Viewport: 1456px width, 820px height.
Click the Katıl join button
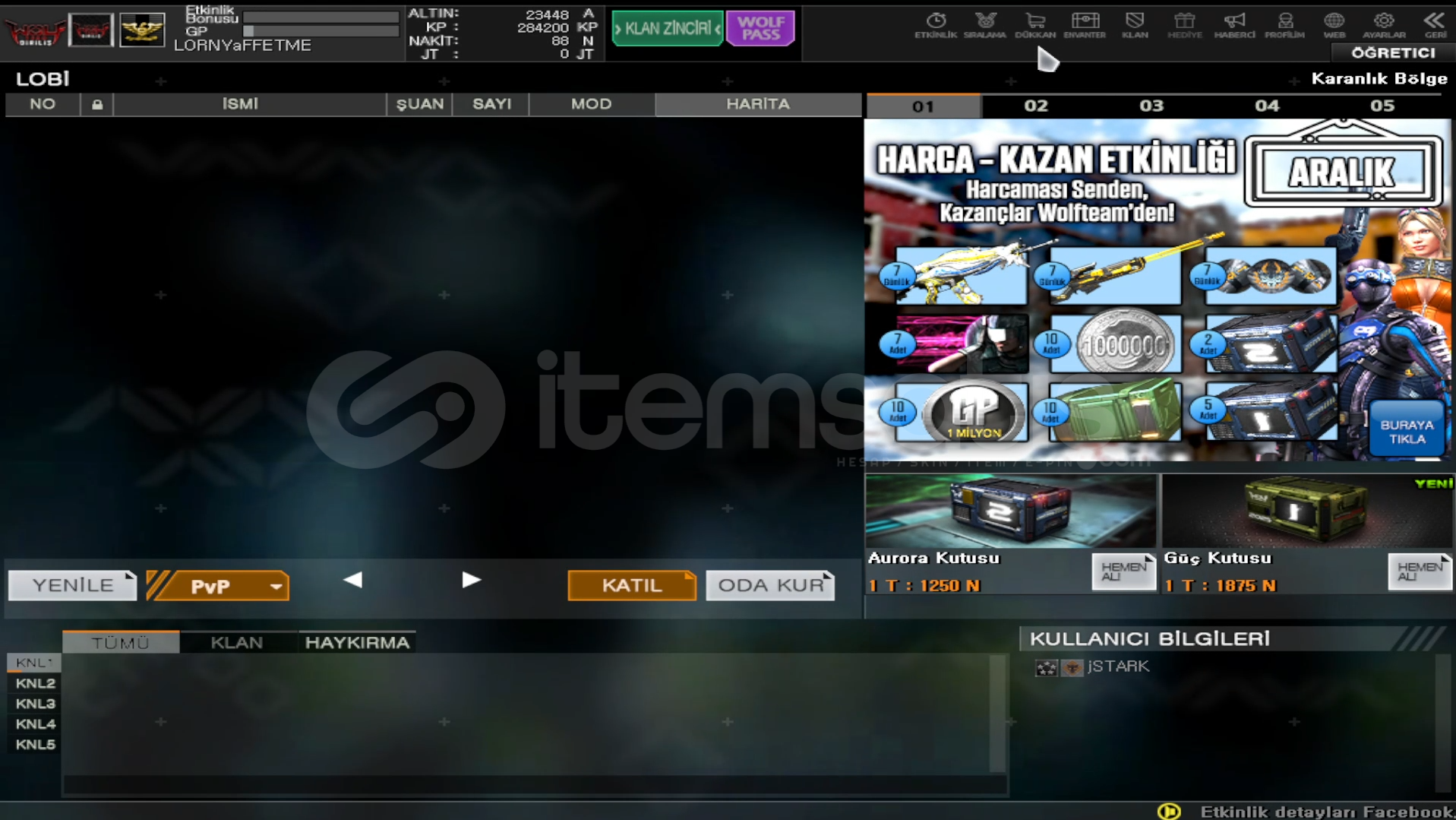(x=632, y=585)
